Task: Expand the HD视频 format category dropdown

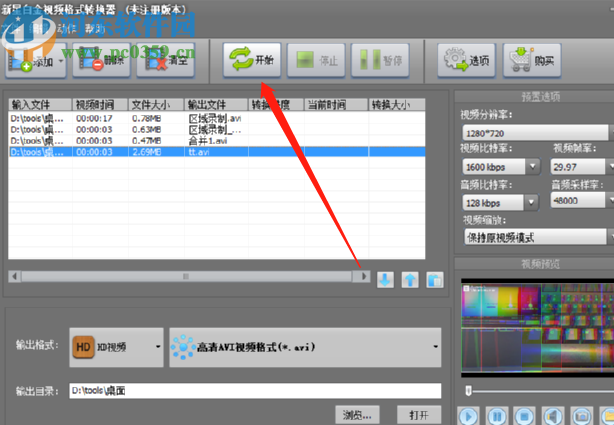Action: (157, 348)
